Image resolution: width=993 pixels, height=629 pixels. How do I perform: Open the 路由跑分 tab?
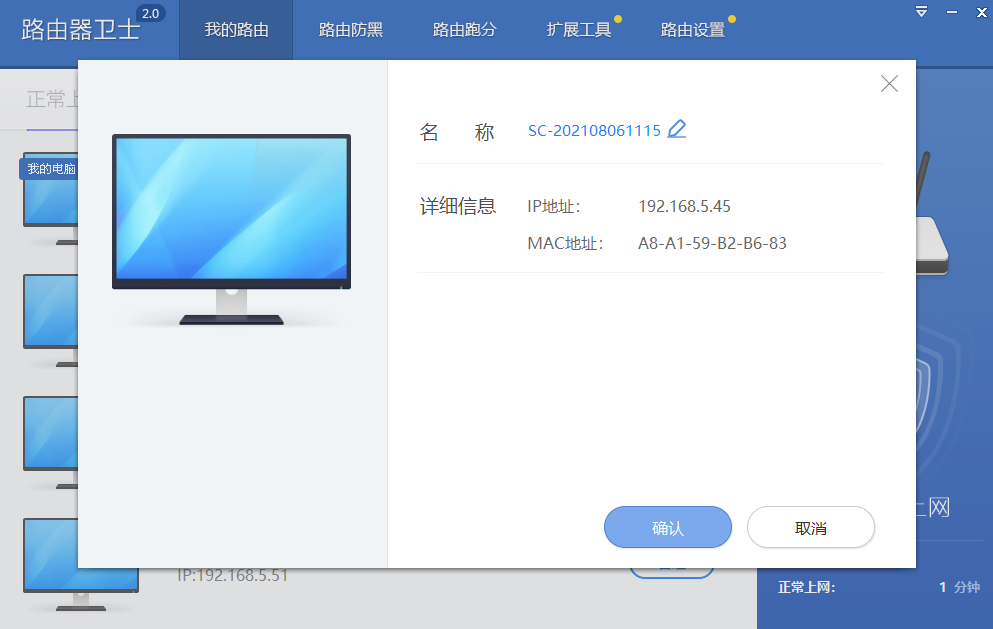(464, 30)
